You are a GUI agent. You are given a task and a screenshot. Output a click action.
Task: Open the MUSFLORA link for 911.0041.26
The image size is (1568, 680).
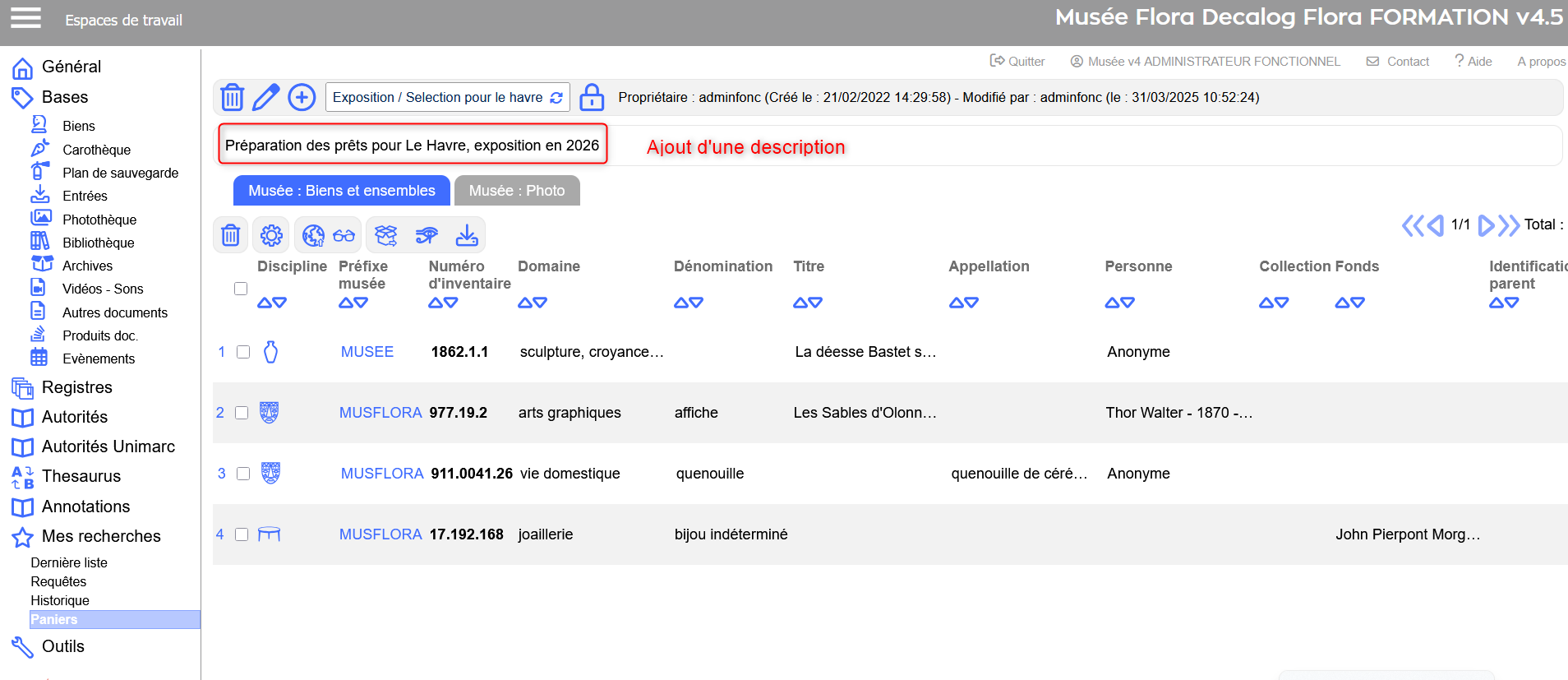pos(382,474)
